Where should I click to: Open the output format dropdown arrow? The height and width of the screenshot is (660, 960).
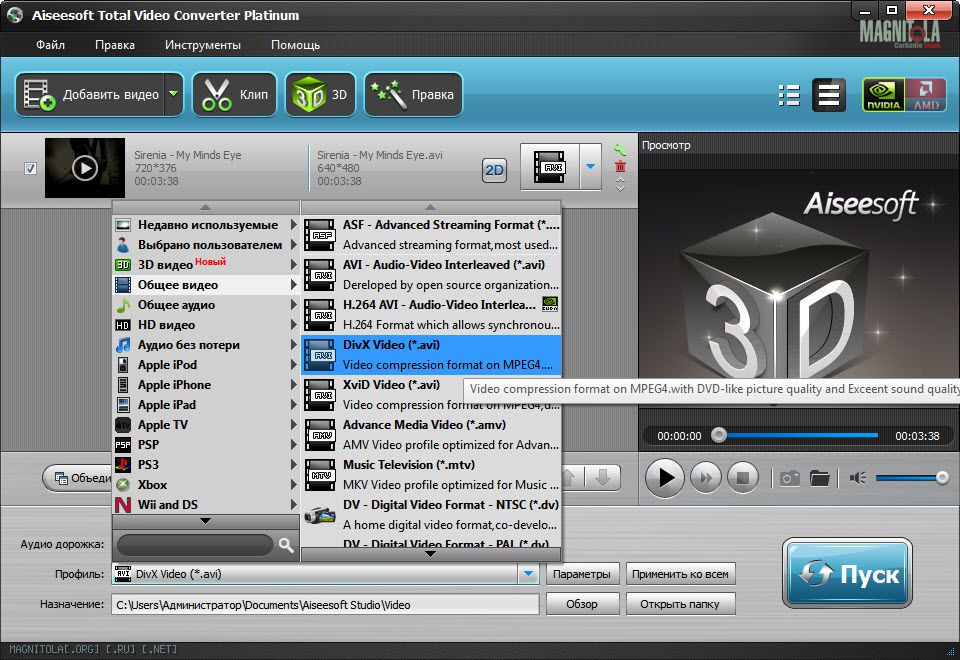point(592,167)
